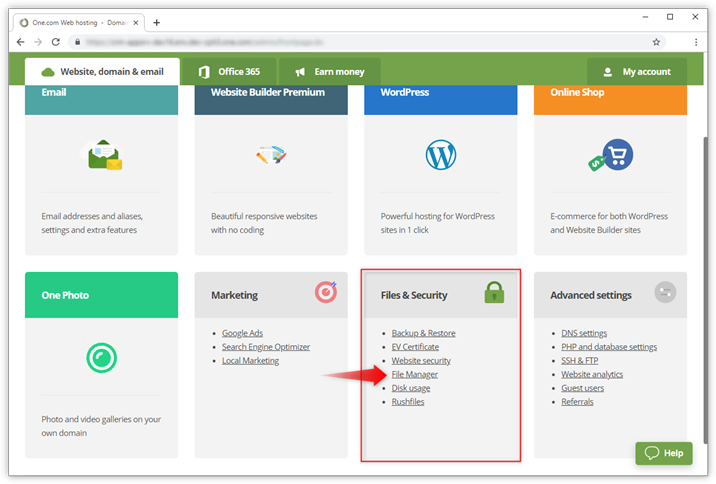
Task: Click the Advanced settings heading
Action: coord(591,295)
